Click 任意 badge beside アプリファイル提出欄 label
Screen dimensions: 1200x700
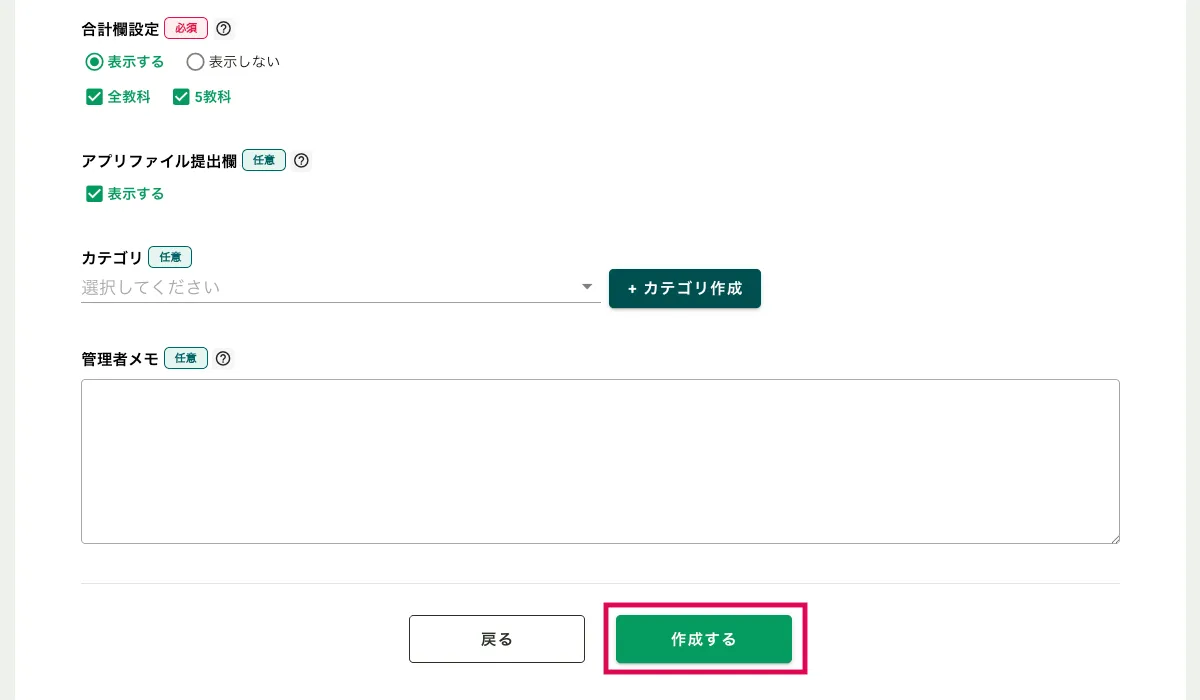[264, 160]
